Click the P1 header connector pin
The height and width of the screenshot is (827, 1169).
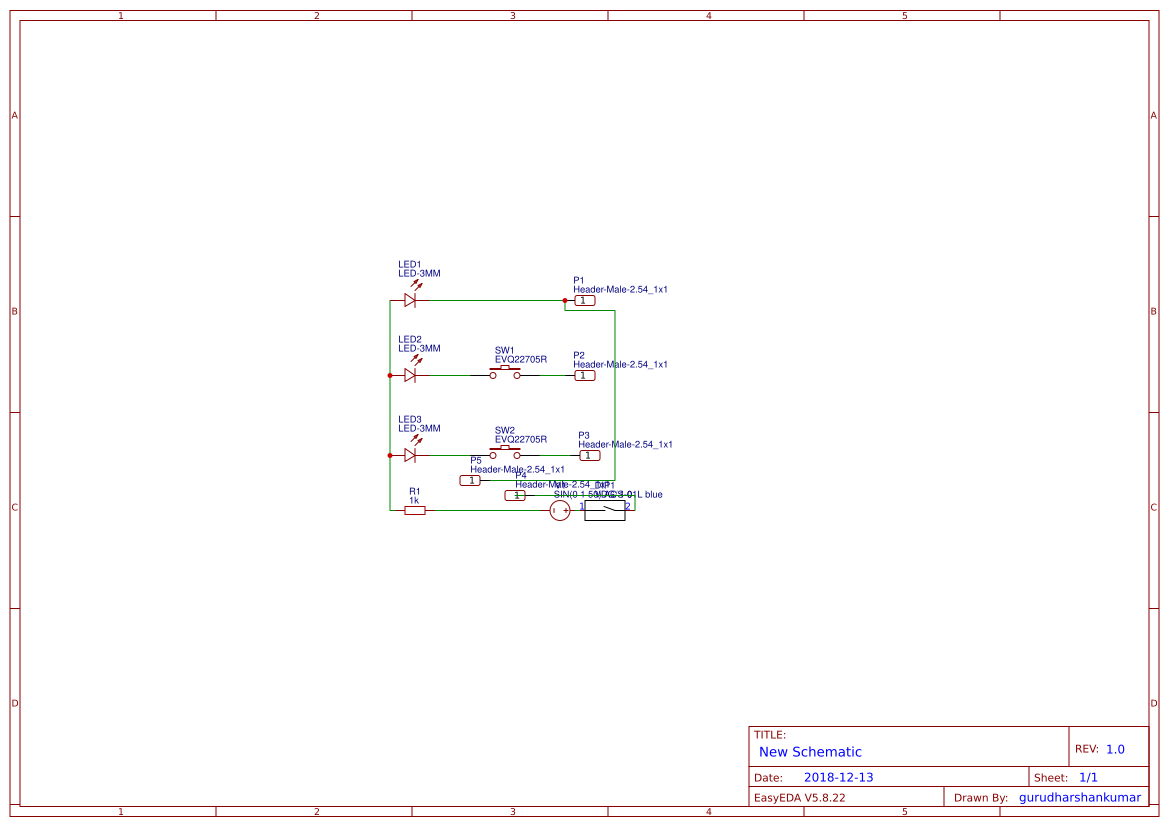coord(585,300)
